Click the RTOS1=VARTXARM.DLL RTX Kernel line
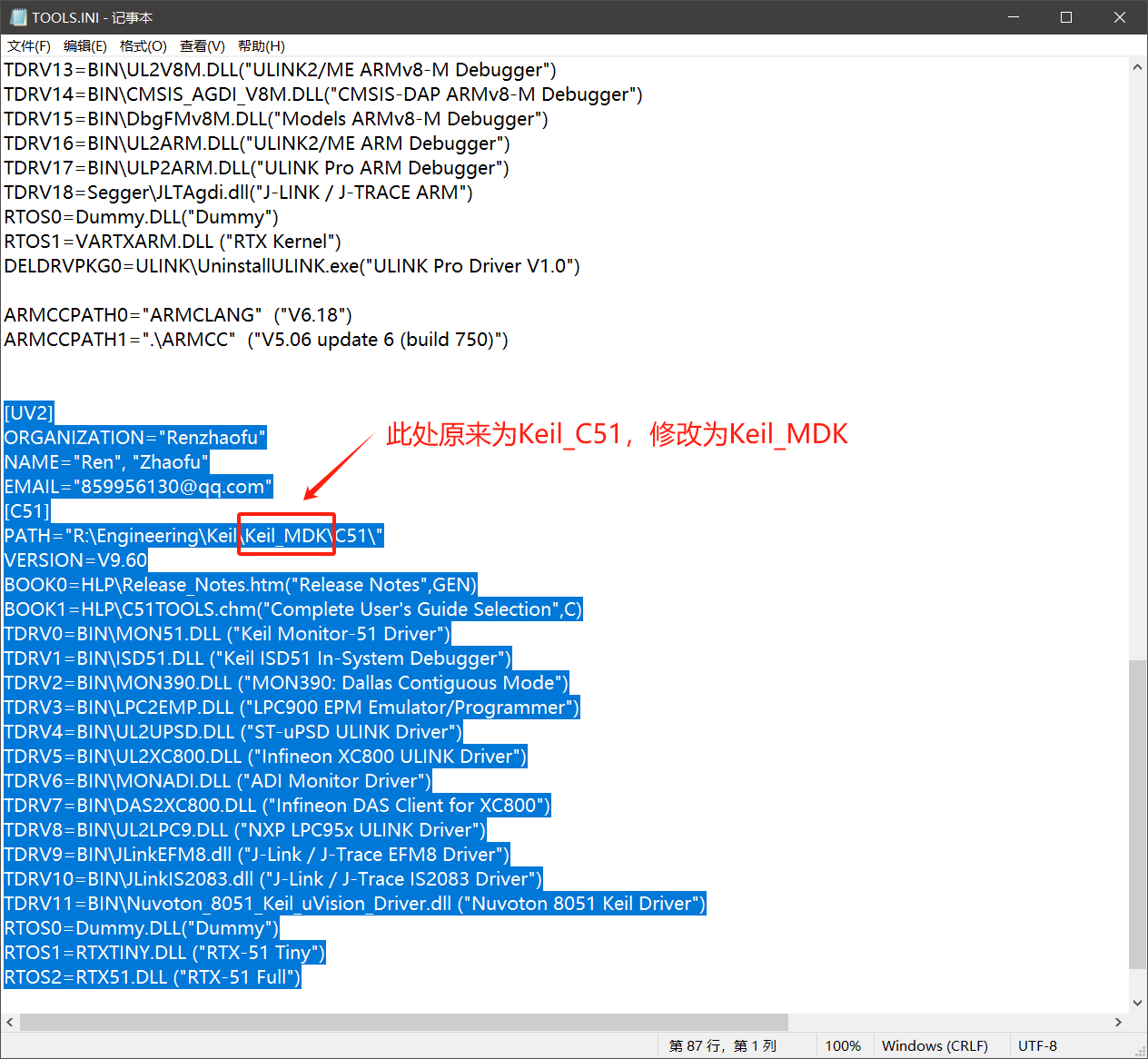 coord(173,242)
